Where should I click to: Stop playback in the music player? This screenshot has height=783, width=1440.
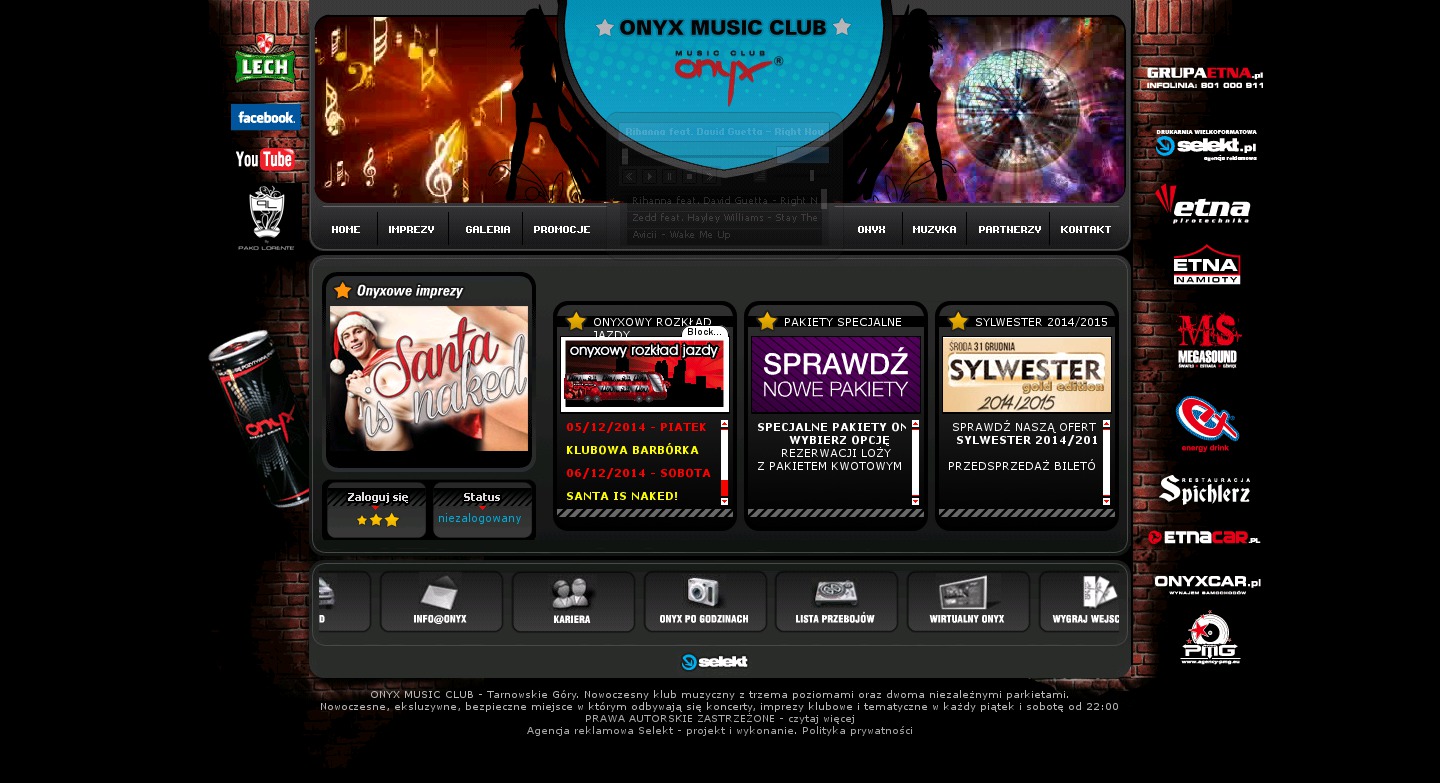pyautogui.click(x=690, y=177)
